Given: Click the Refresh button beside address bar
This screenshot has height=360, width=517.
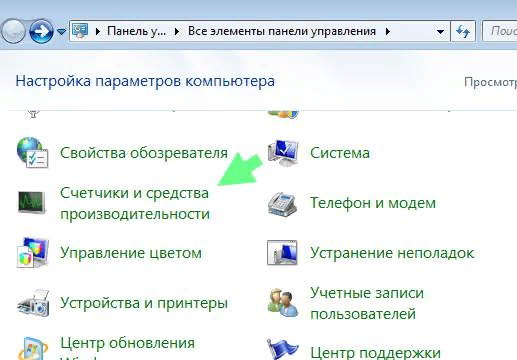Looking at the screenshot, I should (x=463, y=32).
